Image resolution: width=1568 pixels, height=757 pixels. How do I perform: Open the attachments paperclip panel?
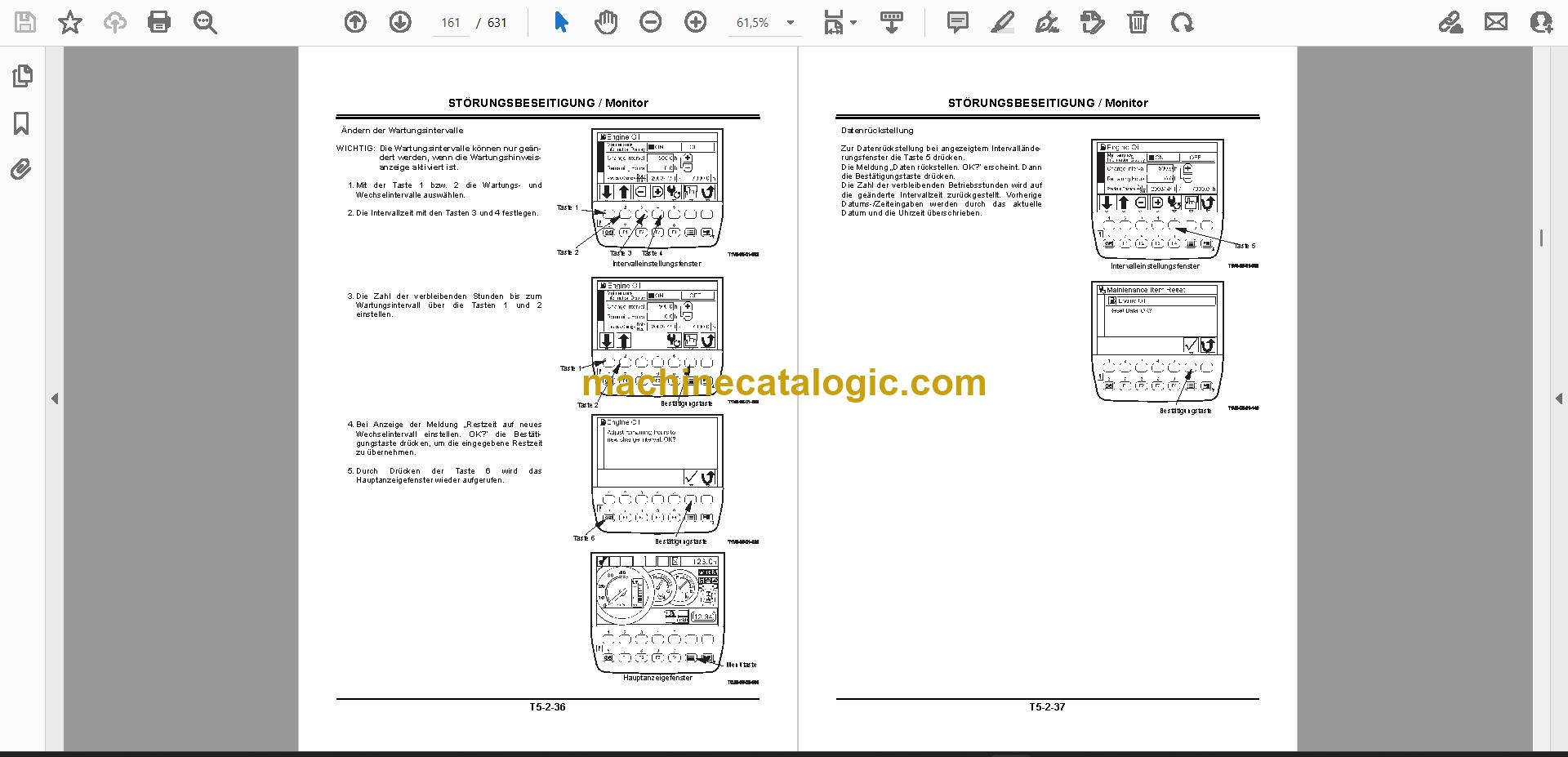(22, 170)
